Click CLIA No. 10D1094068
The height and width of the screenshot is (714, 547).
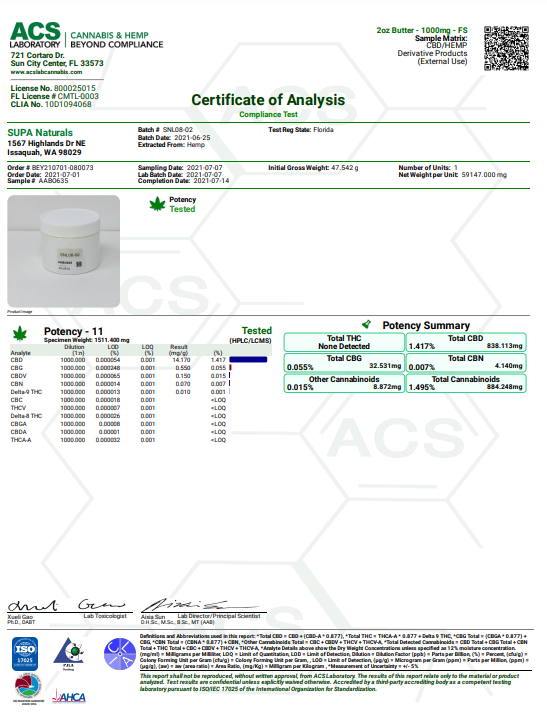click(x=51, y=104)
